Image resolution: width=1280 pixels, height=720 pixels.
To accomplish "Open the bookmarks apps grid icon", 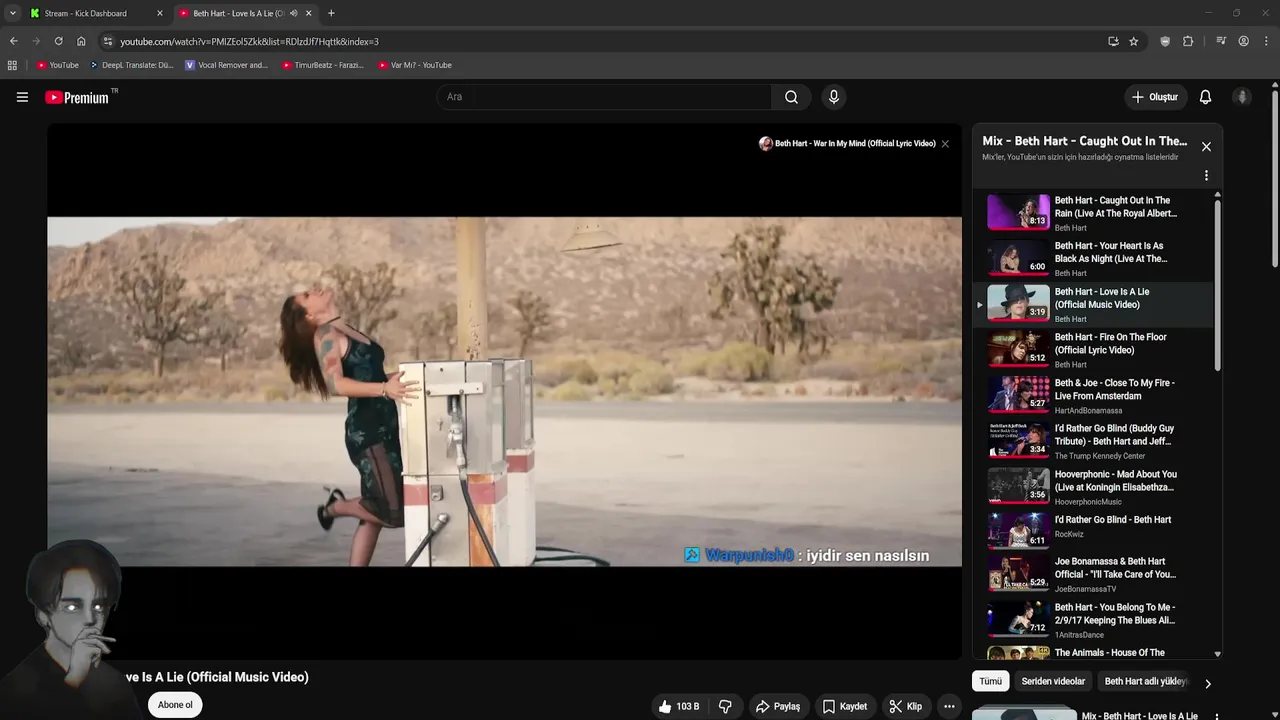I will tap(12, 65).
